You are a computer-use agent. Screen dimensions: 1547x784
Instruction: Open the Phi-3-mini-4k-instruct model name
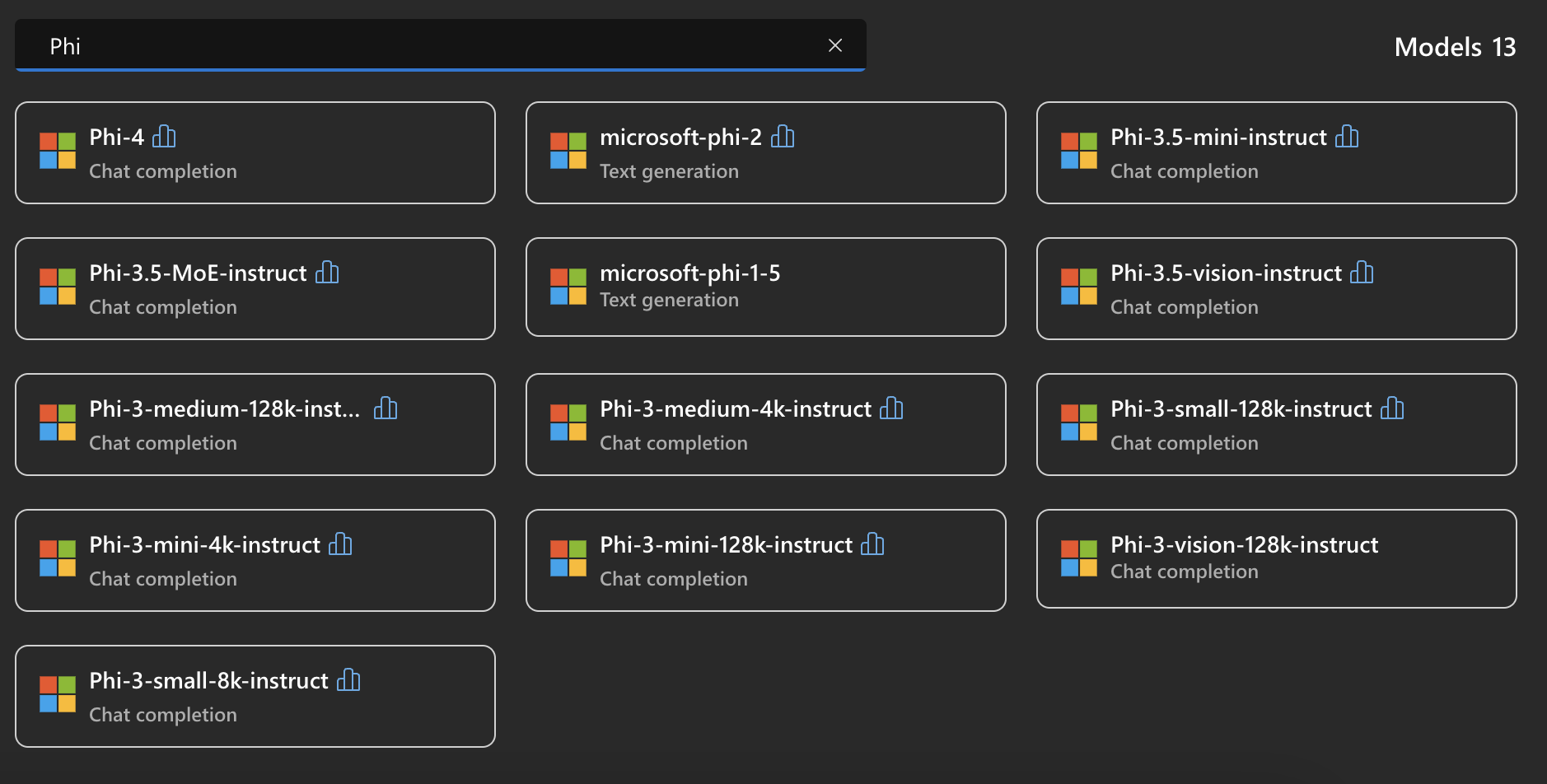[x=205, y=544]
